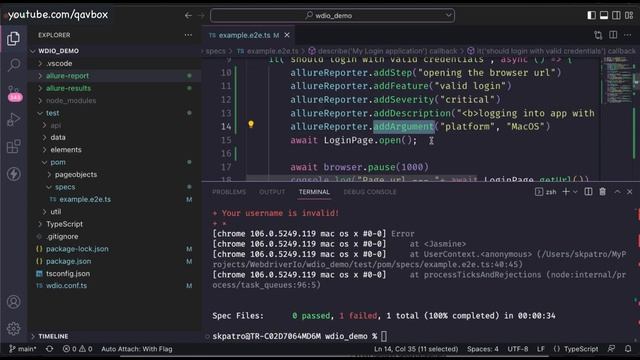Click the main* branch in status bar
Image resolution: width=640 pixels, height=360 pixels.
pos(23,349)
